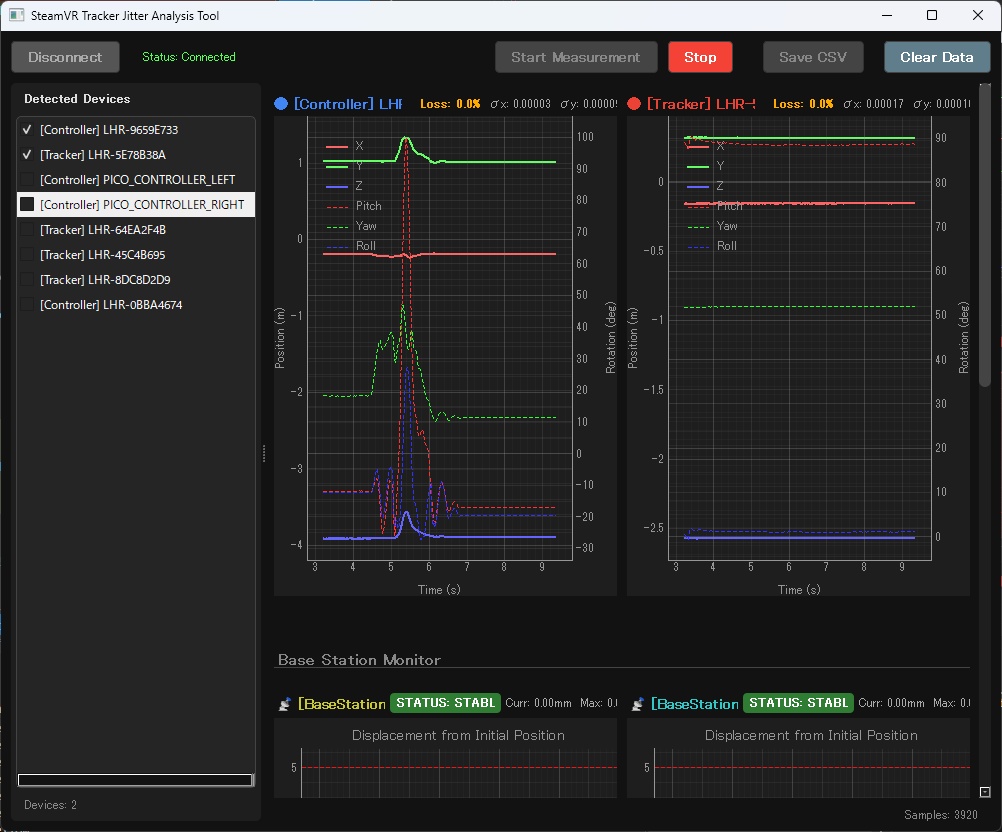Click the application icon in the title bar

point(15,15)
